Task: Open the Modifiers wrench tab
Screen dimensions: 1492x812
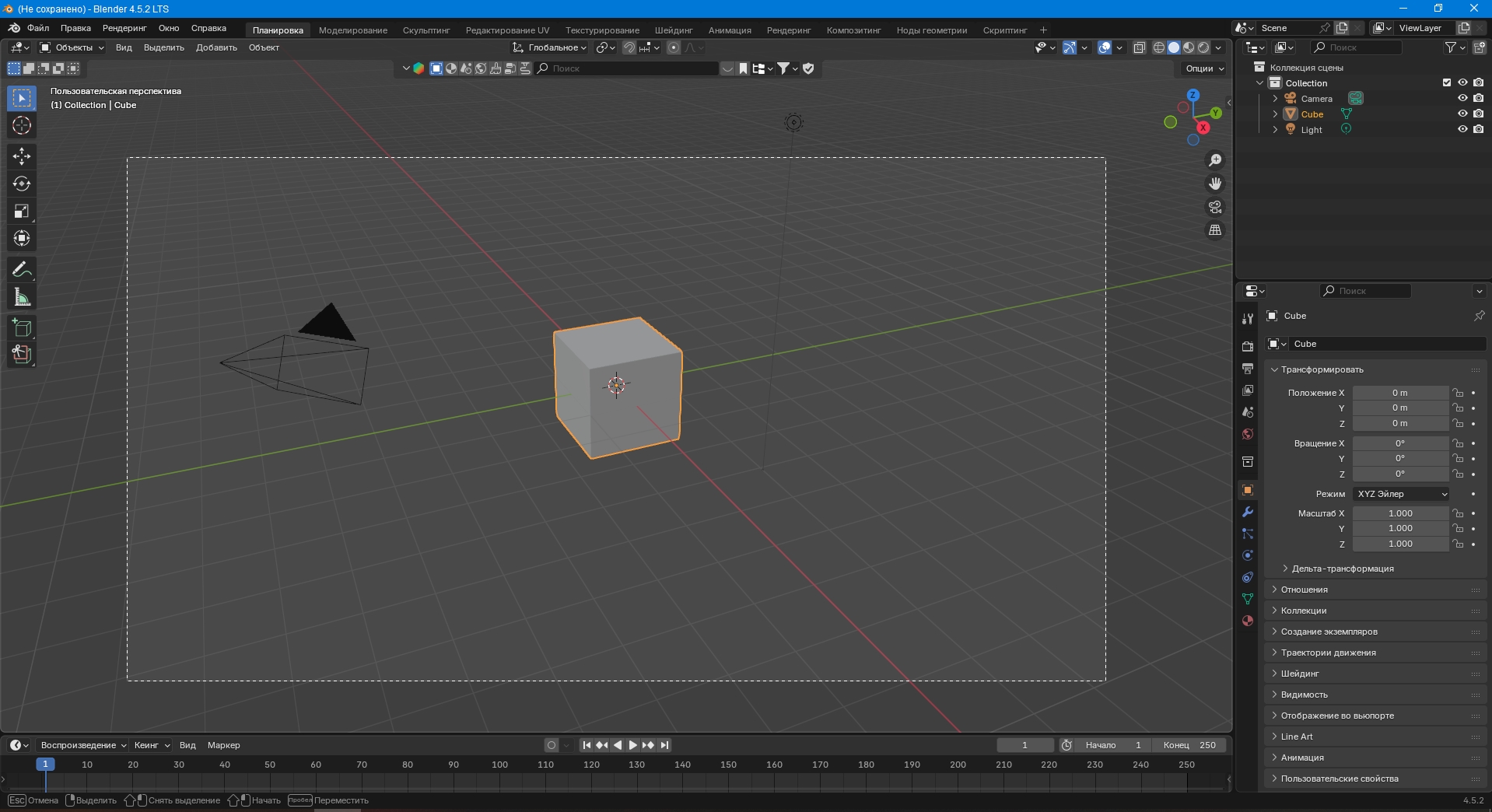Action: (1248, 512)
